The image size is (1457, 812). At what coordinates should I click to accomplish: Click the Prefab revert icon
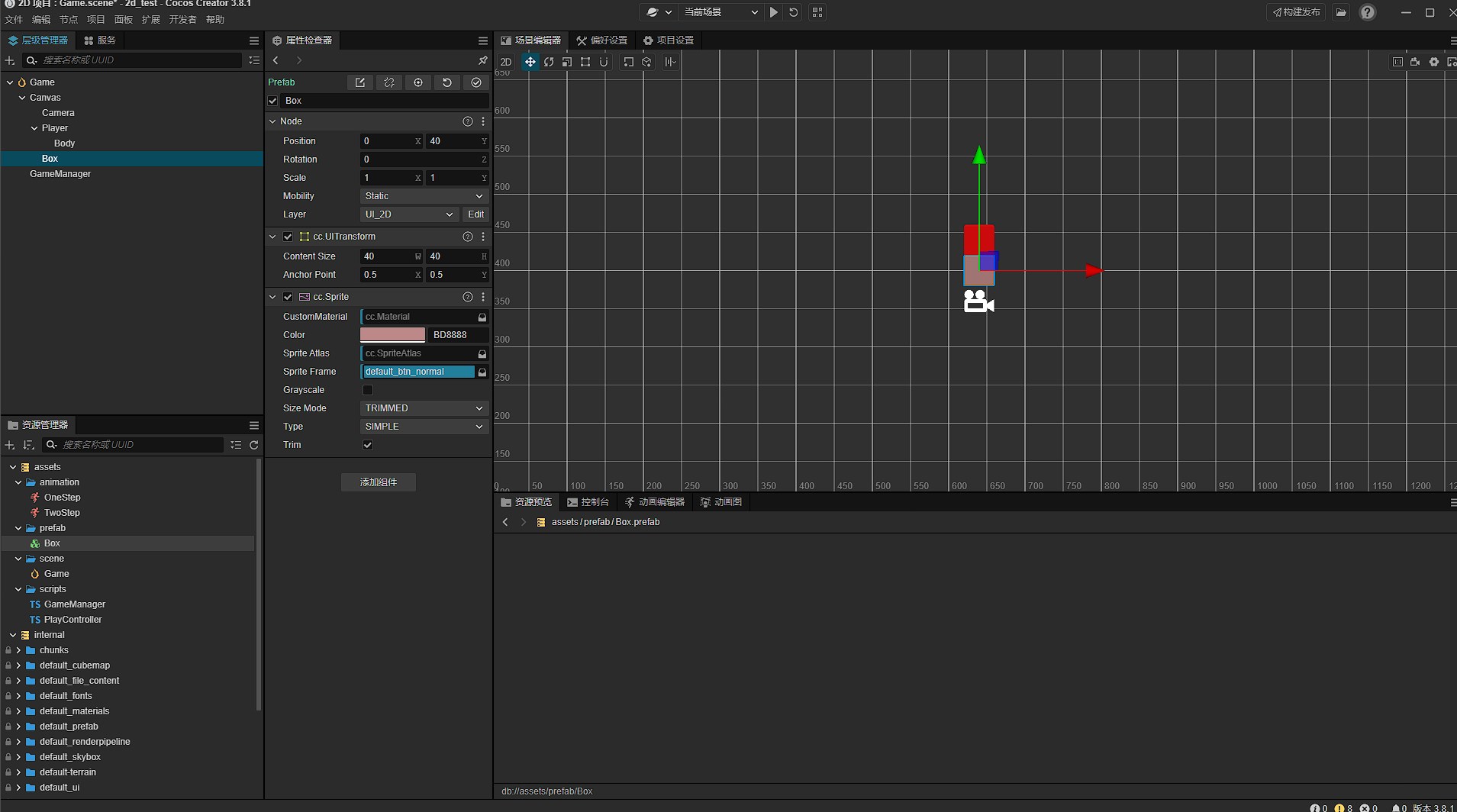pos(447,82)
